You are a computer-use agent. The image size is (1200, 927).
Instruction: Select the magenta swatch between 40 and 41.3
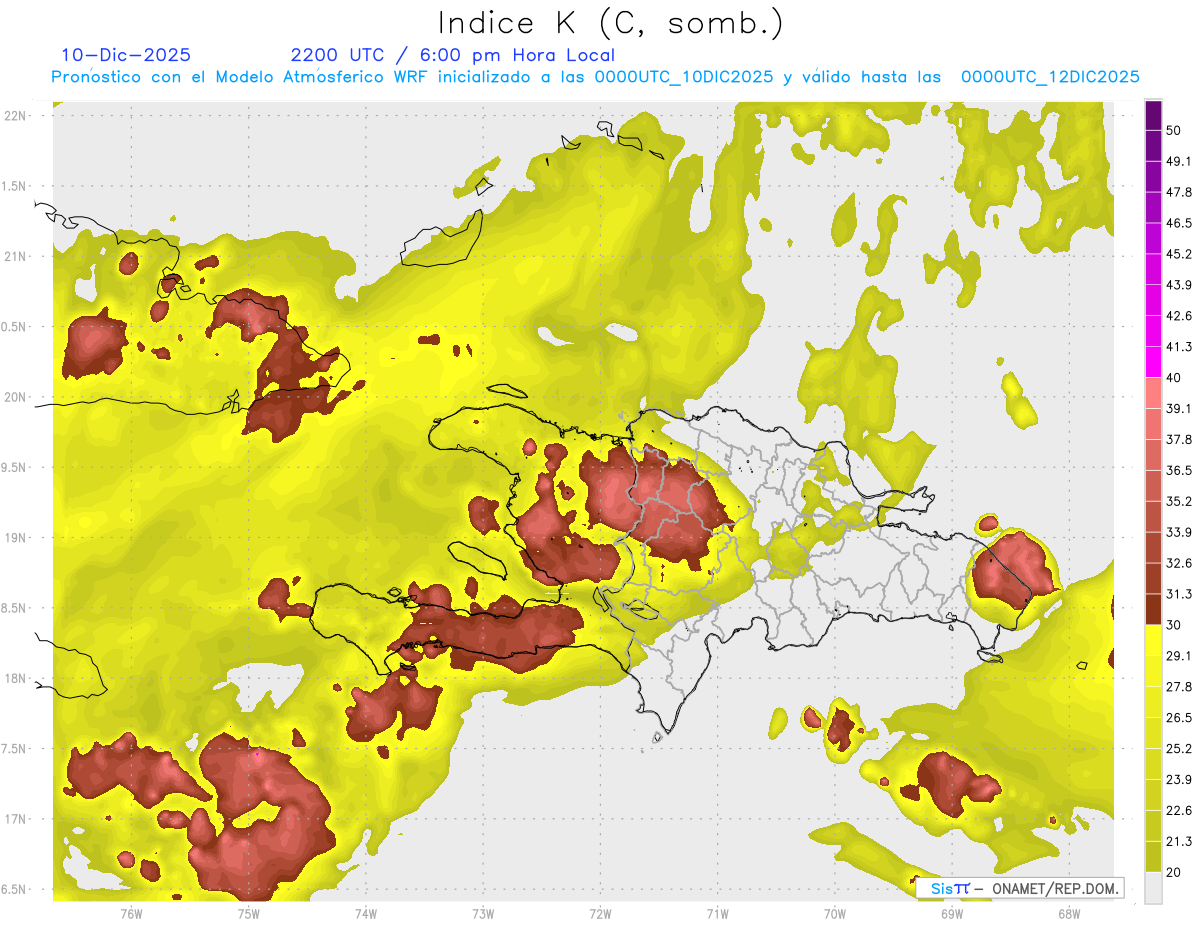[x=1153, y=362]
